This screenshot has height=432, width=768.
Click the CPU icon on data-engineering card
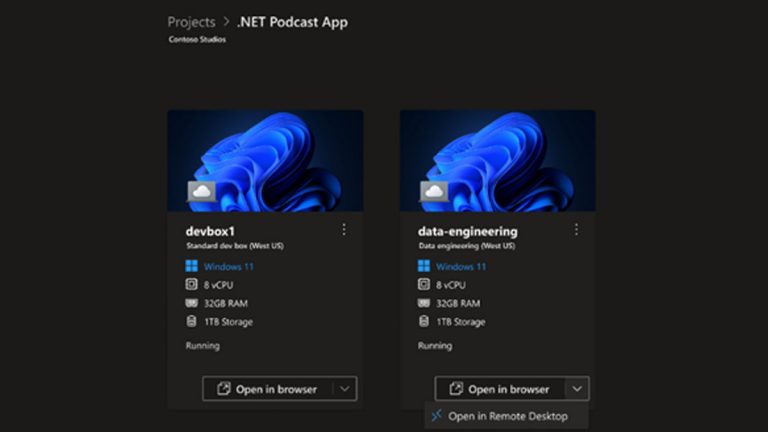pos(424,284)
